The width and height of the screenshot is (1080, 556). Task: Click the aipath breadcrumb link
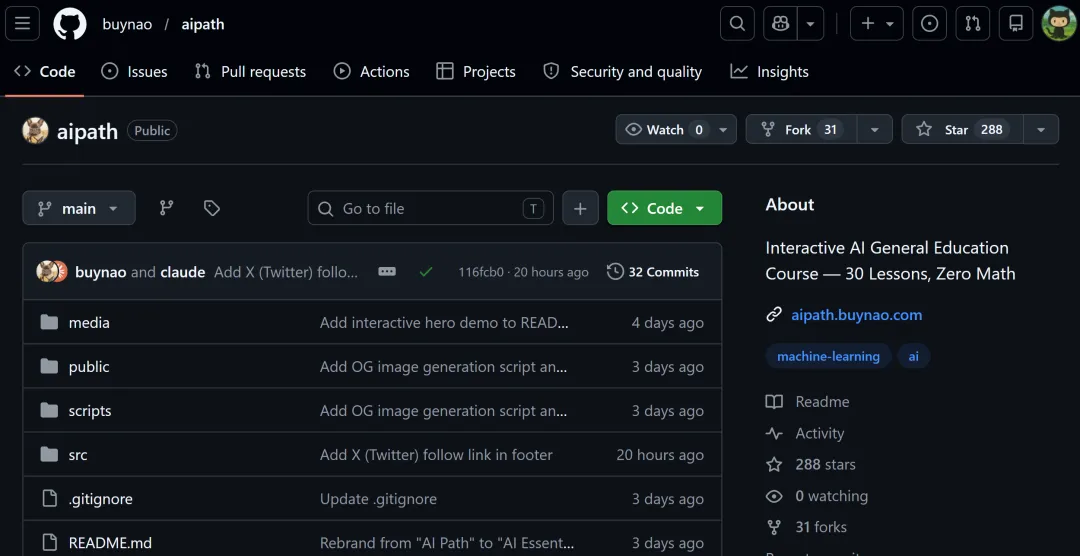point(202,24)
